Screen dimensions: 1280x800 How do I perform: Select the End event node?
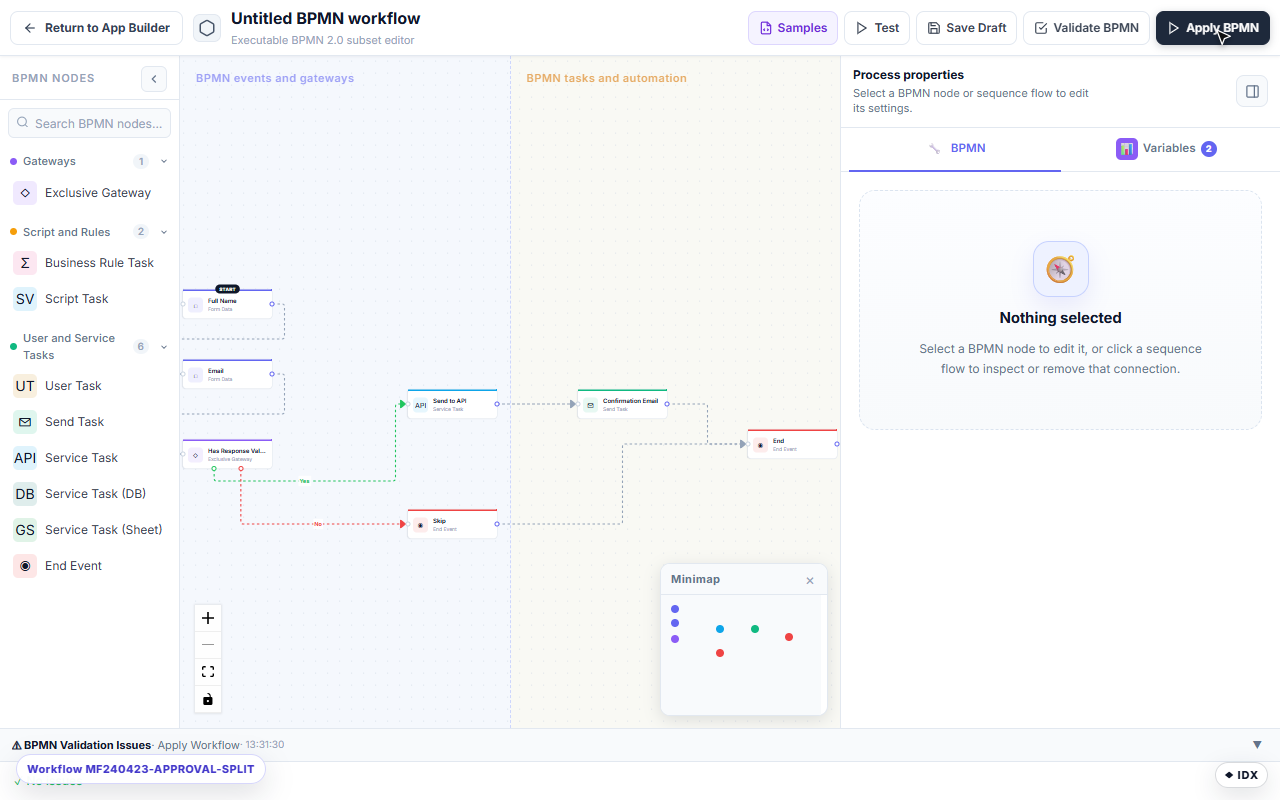(792, 444)
